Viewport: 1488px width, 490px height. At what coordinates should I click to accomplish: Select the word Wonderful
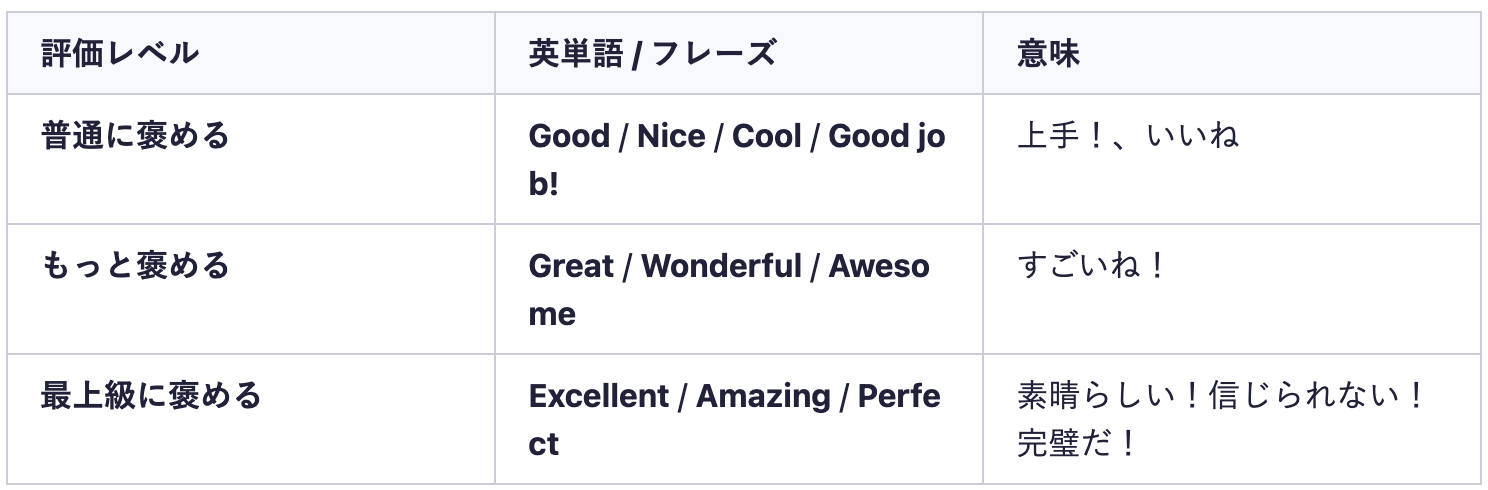pyautogui.click(x=721, y=266)
